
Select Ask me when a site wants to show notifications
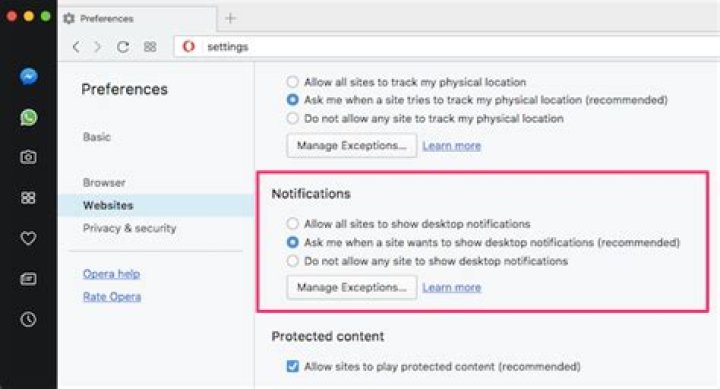292,242
